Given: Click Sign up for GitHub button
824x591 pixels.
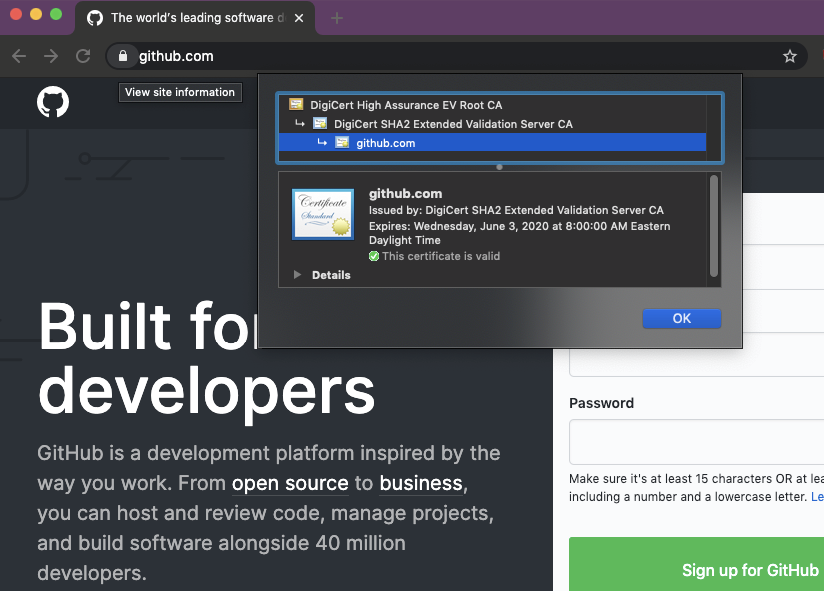Looking at the screenshot, I should (696, 564).
